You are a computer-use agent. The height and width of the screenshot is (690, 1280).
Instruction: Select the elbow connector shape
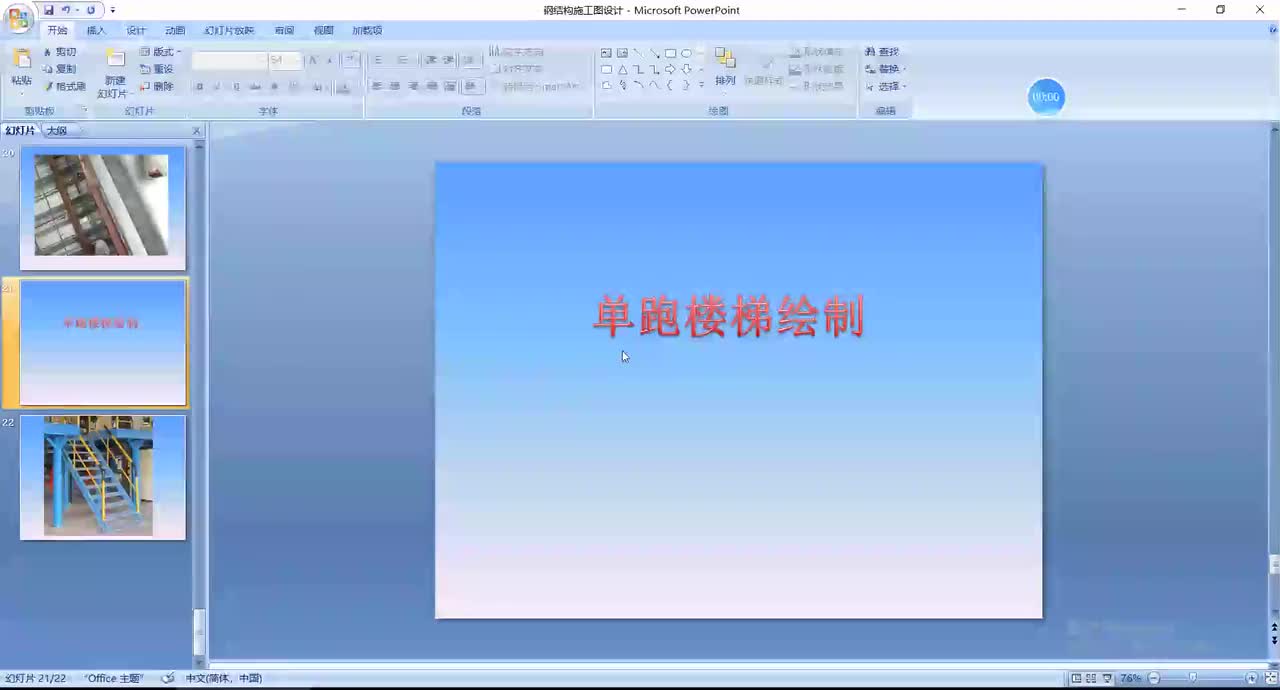click(638, 69)
